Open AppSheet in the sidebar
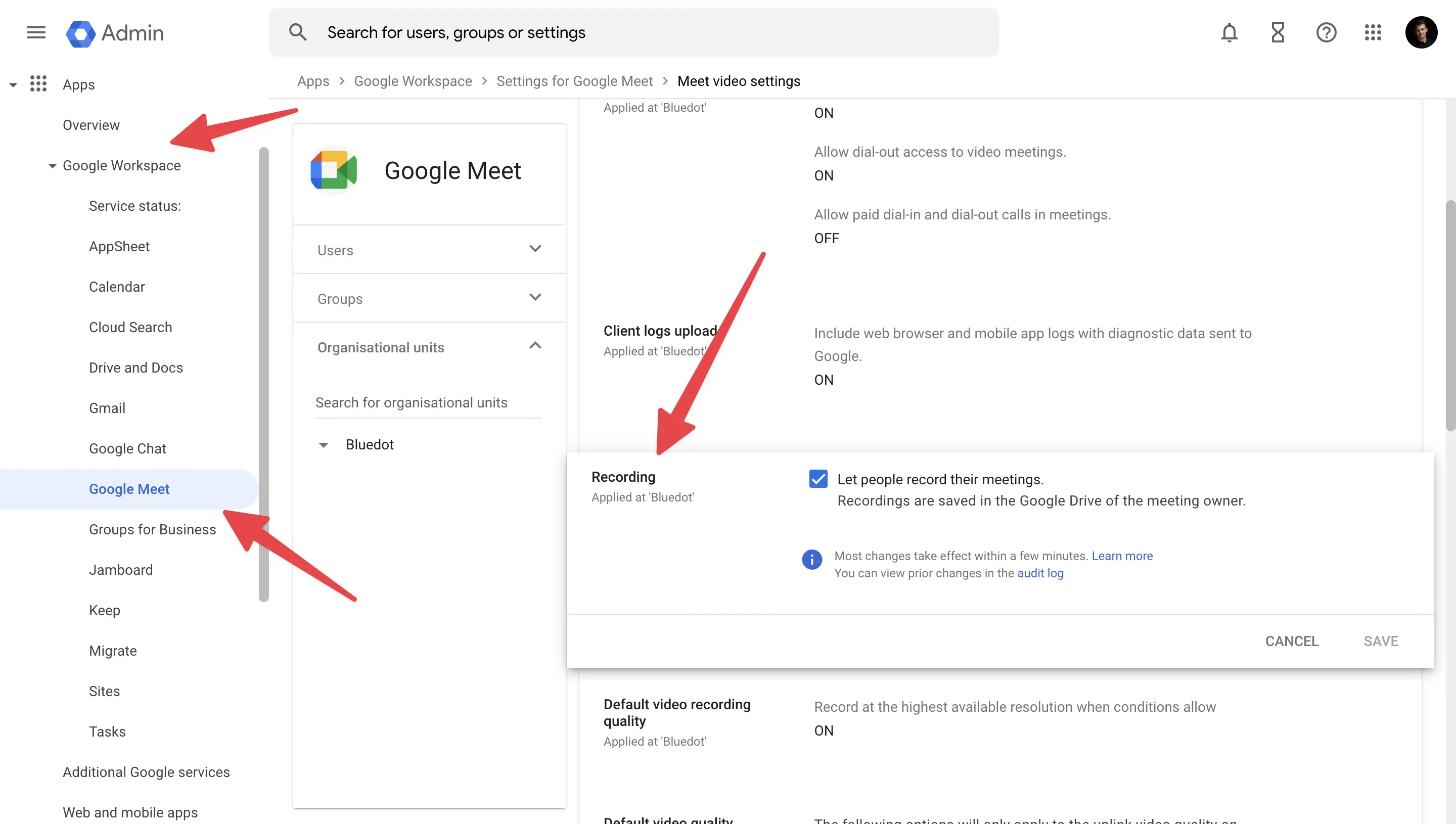Image resolution: width=1456 pixels, height=824 pixels. coord(119,246)
